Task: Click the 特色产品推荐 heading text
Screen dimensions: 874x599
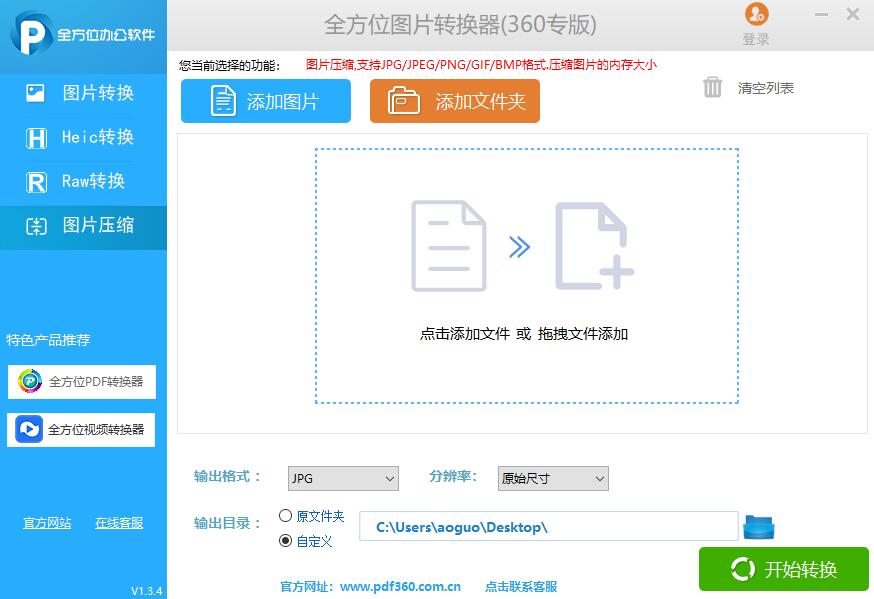Action: [48, 340]
